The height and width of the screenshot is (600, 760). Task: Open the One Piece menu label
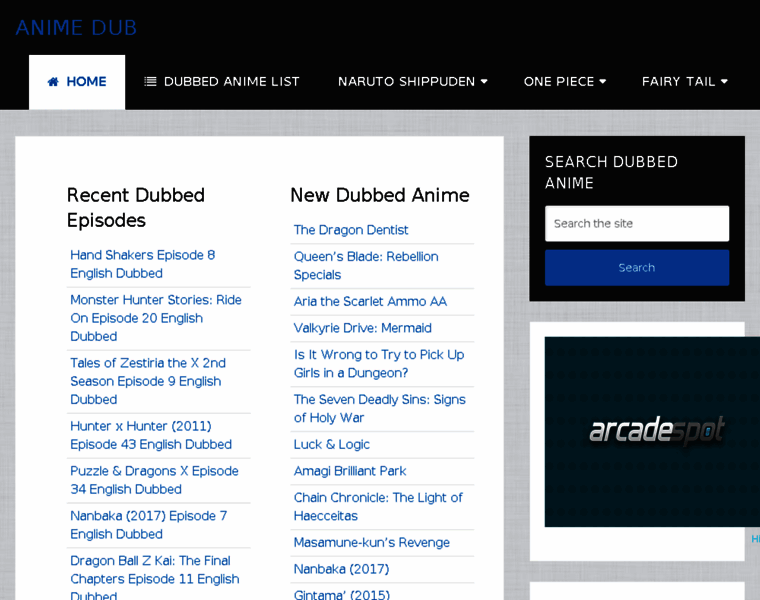pos(559,81)
